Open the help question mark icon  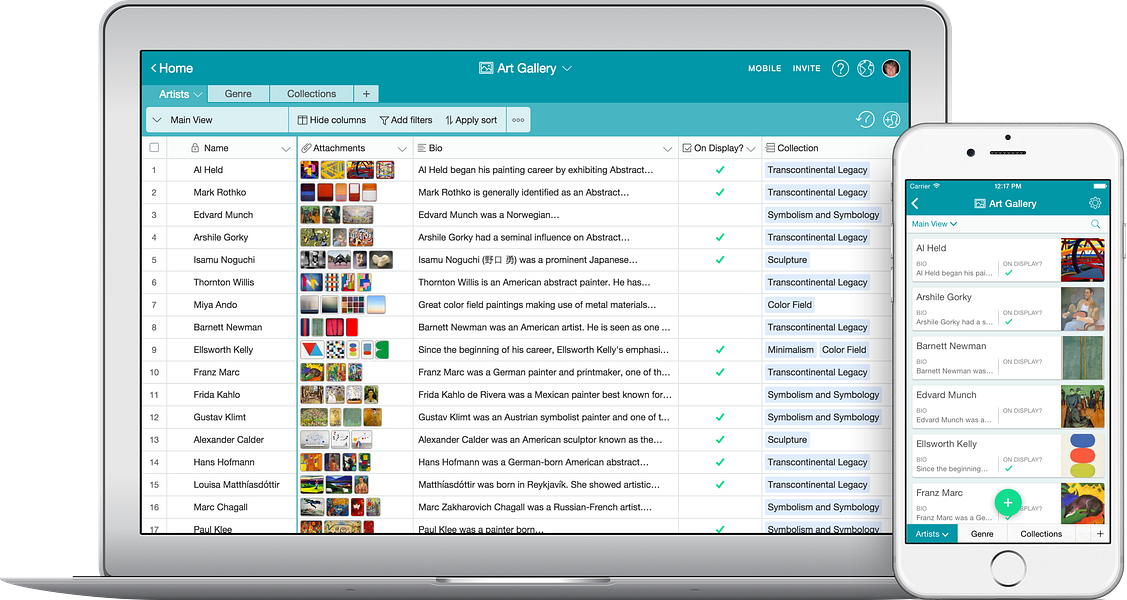[840, 68]
